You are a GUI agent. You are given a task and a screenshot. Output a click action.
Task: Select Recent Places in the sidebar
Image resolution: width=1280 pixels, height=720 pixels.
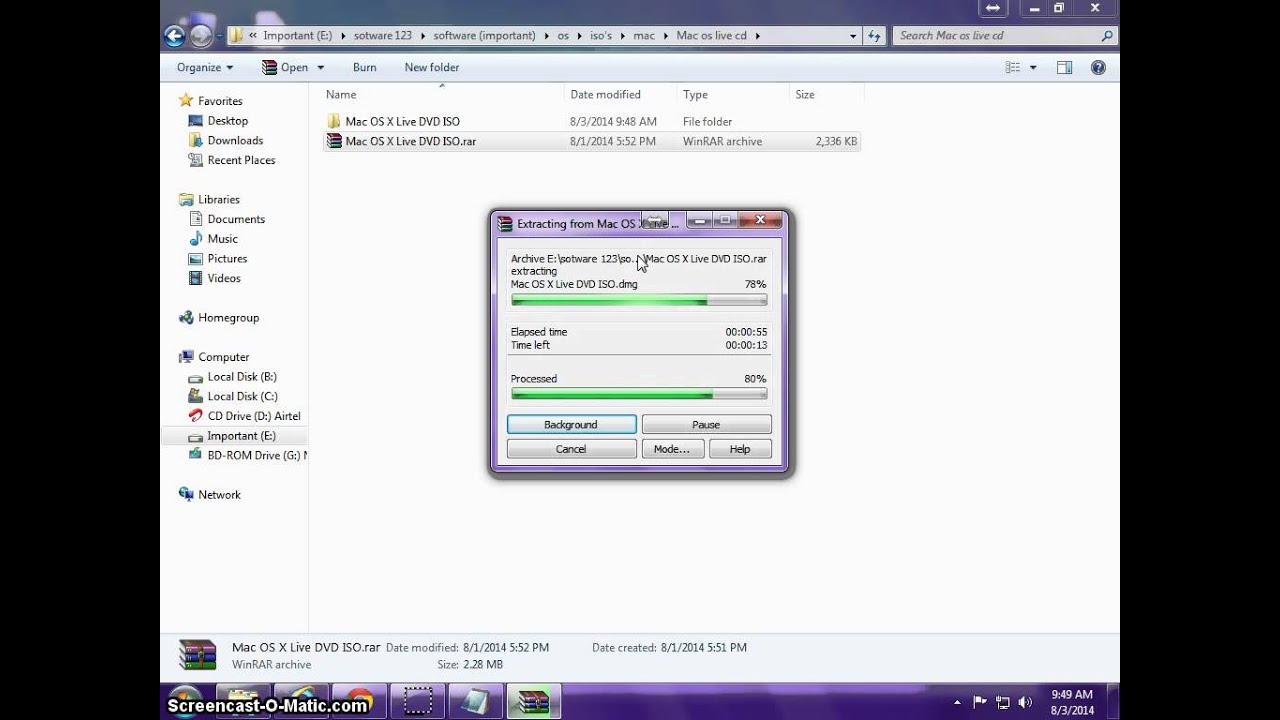click(x=241, y=160)
